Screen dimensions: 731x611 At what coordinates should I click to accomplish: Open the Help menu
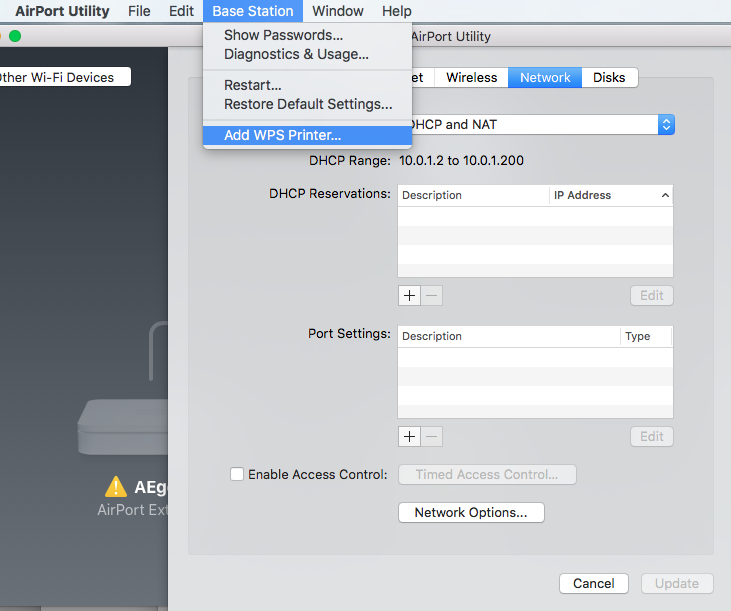click(x=397, y=11)
